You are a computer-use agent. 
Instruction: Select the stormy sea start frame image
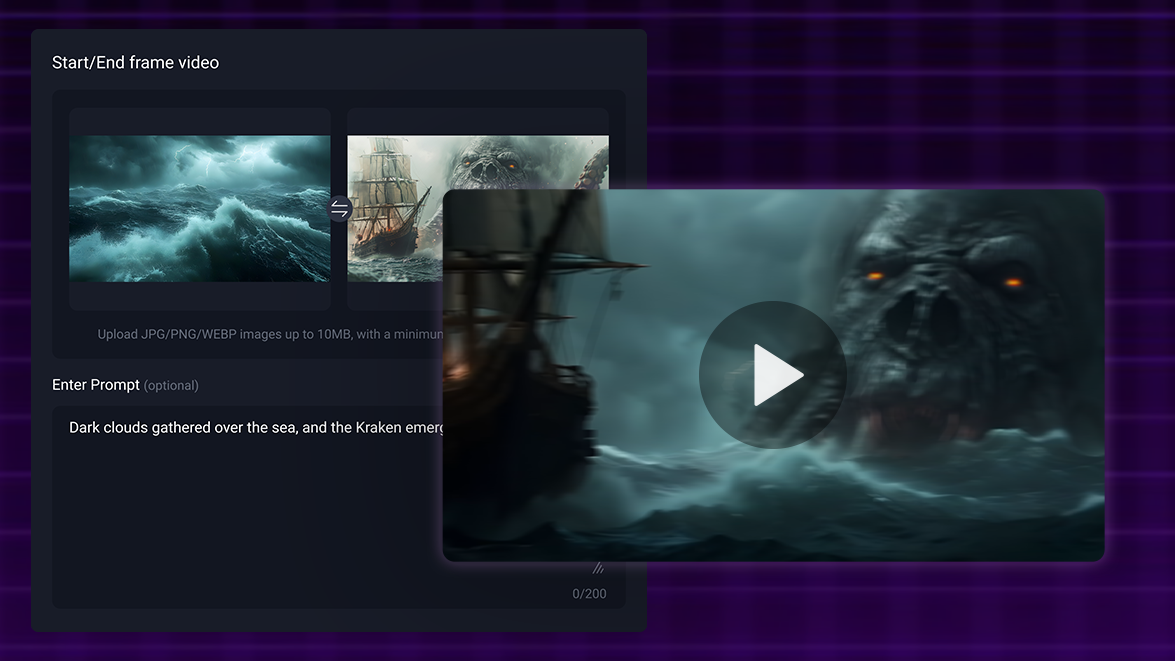tap(200, 209)
